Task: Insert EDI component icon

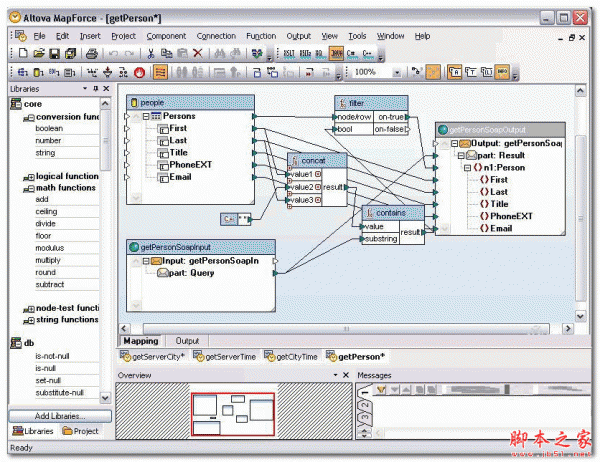Action: point(54,72)
